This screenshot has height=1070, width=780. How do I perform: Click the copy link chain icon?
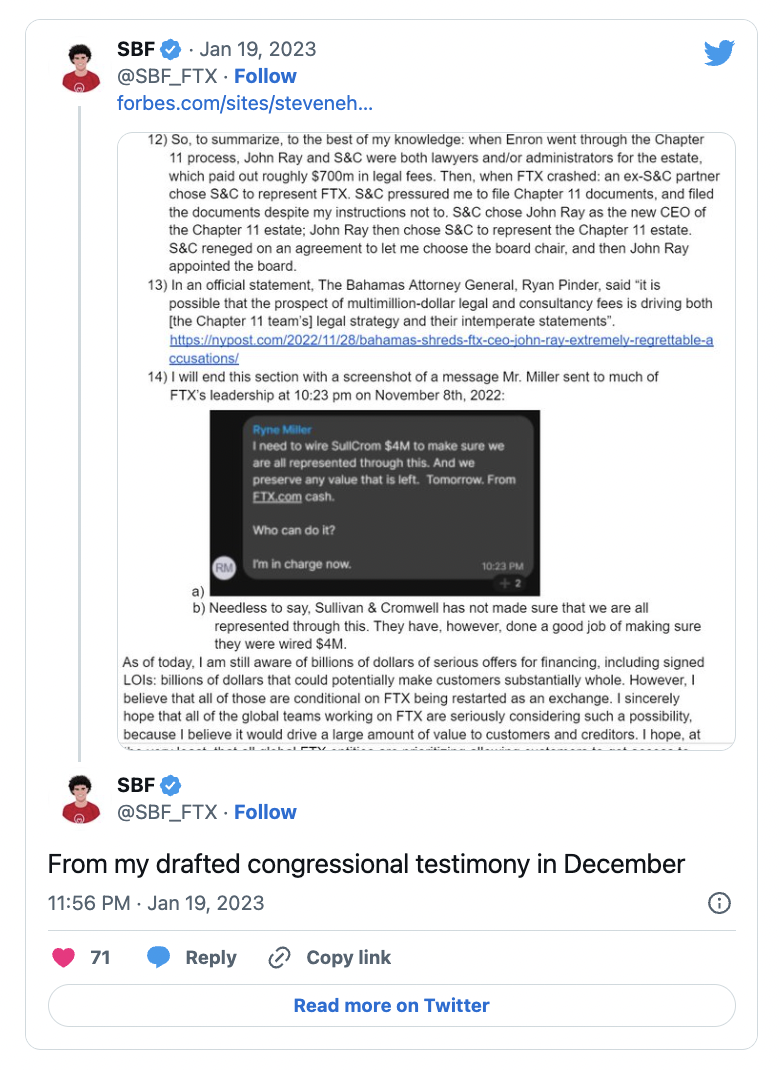279,957
